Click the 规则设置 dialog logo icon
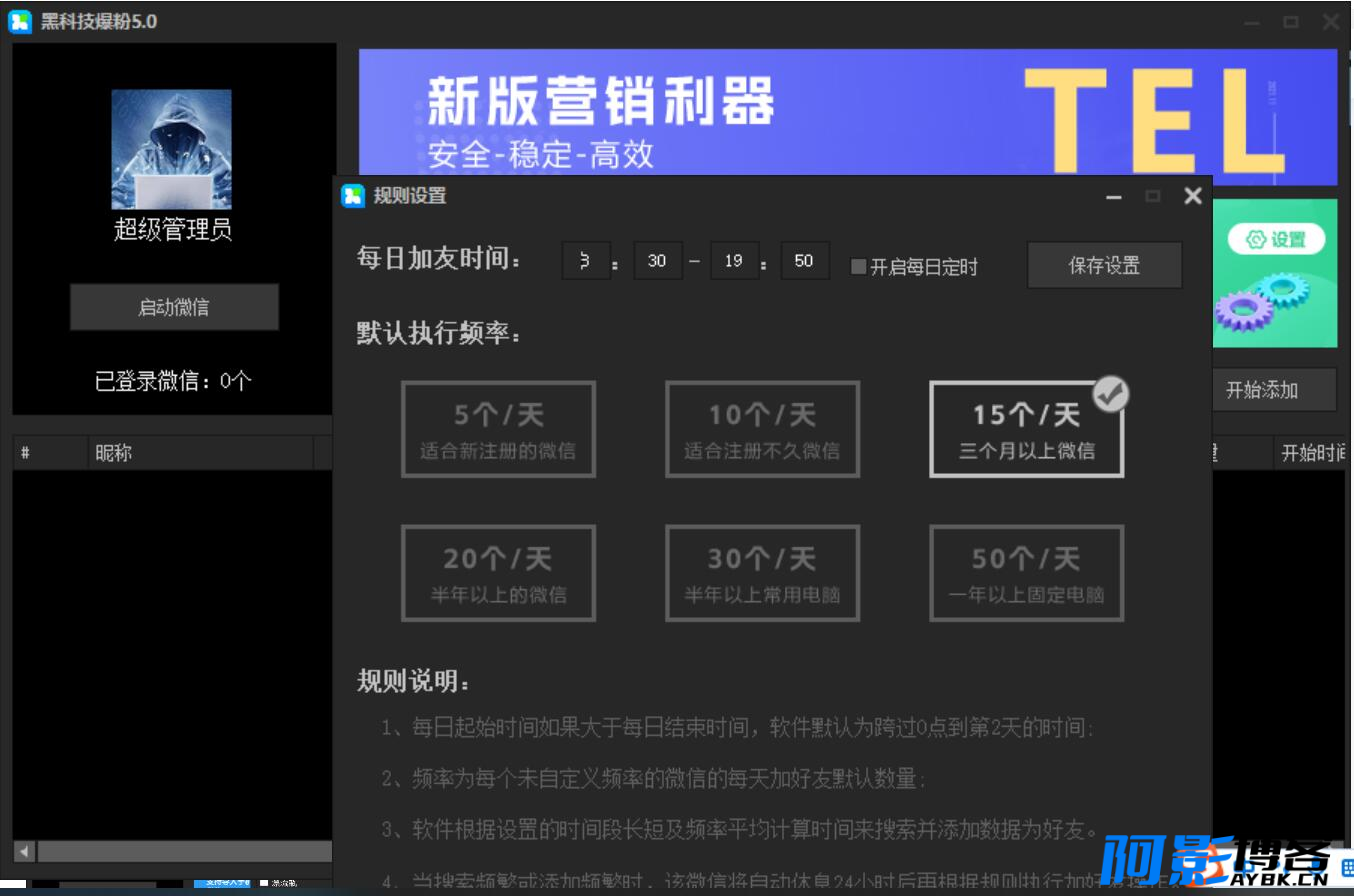The width and height of the screenshot is (1354, 896). 353,196
